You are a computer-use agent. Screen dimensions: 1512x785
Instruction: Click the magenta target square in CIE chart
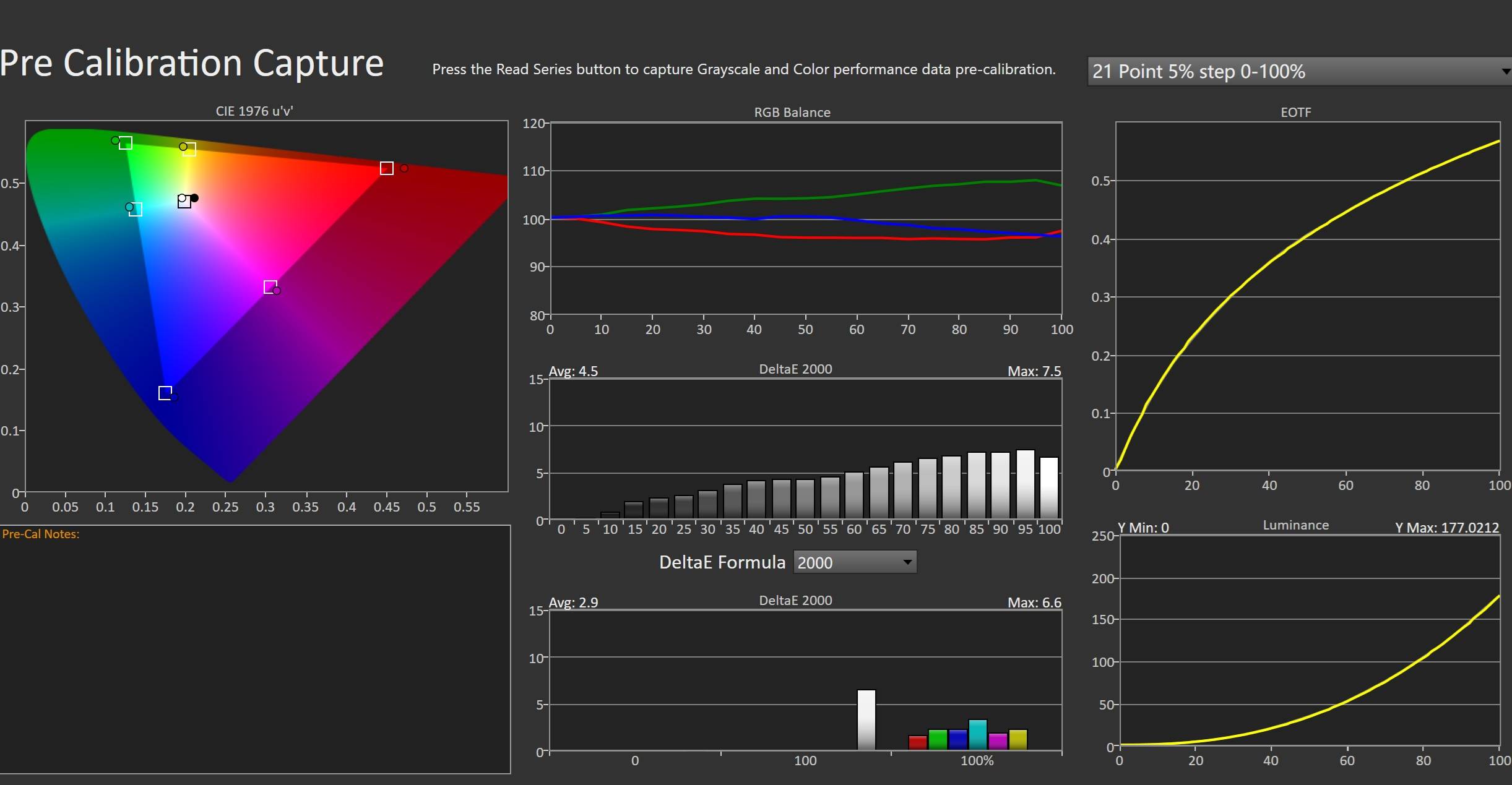pos(270,286)
